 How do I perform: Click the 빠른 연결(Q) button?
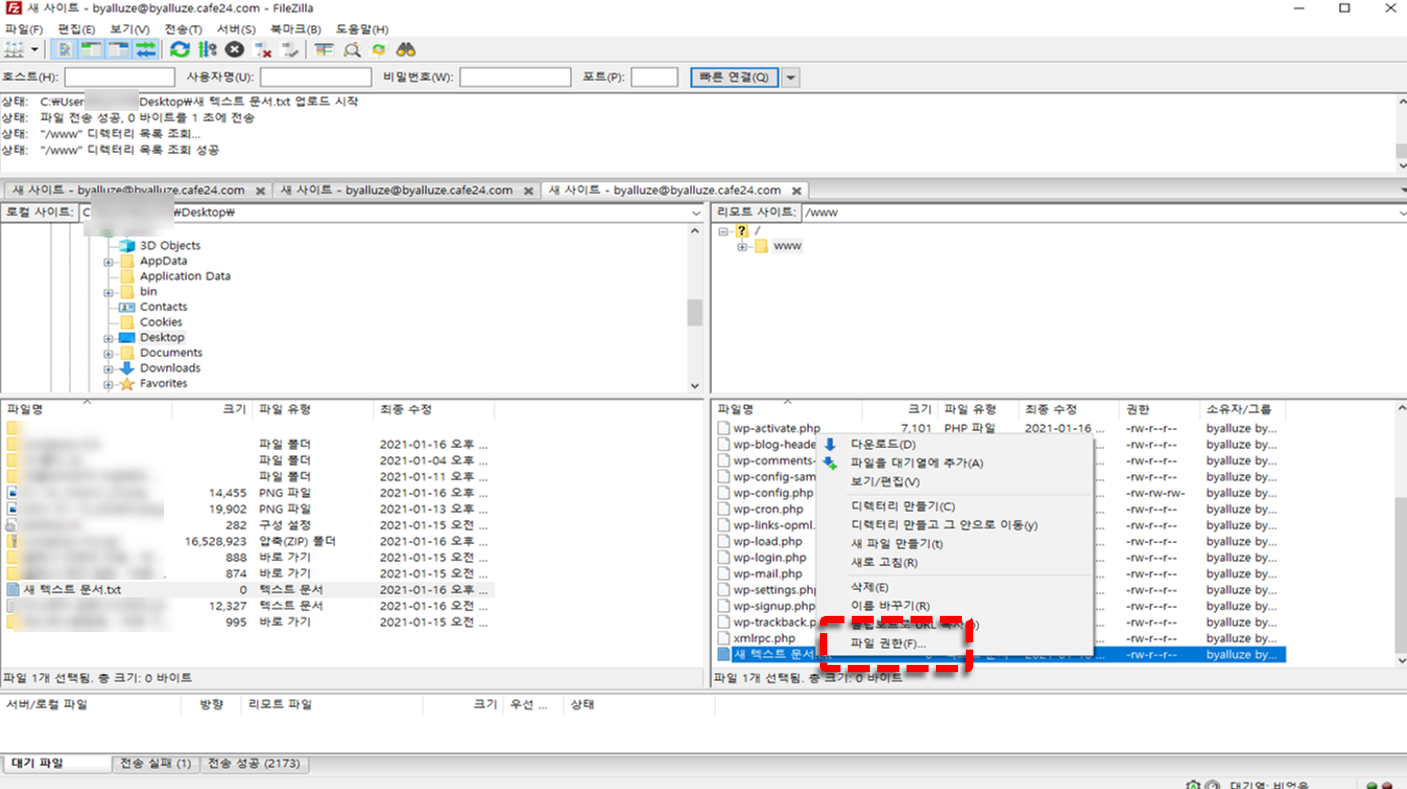[x=734, y=77]
